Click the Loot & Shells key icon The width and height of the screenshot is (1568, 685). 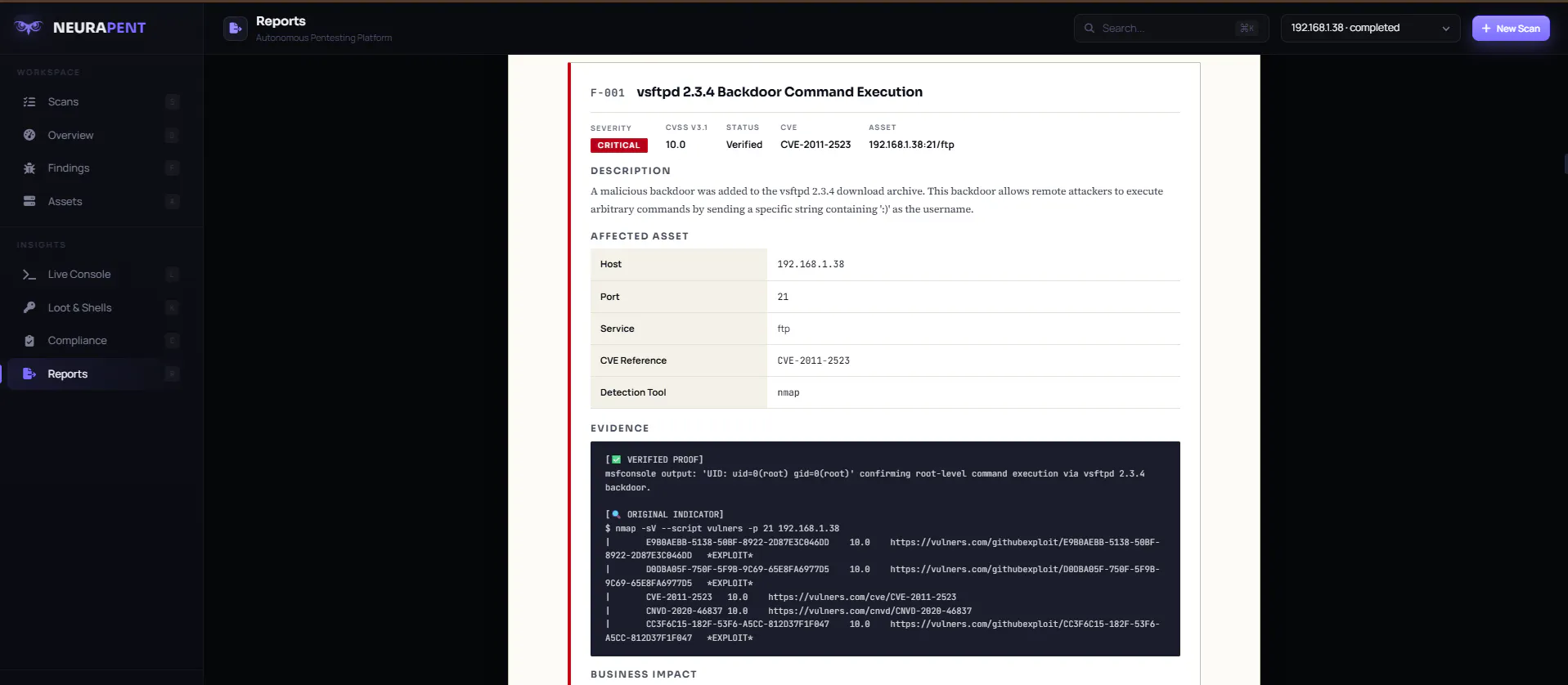(x=29, y=307)
